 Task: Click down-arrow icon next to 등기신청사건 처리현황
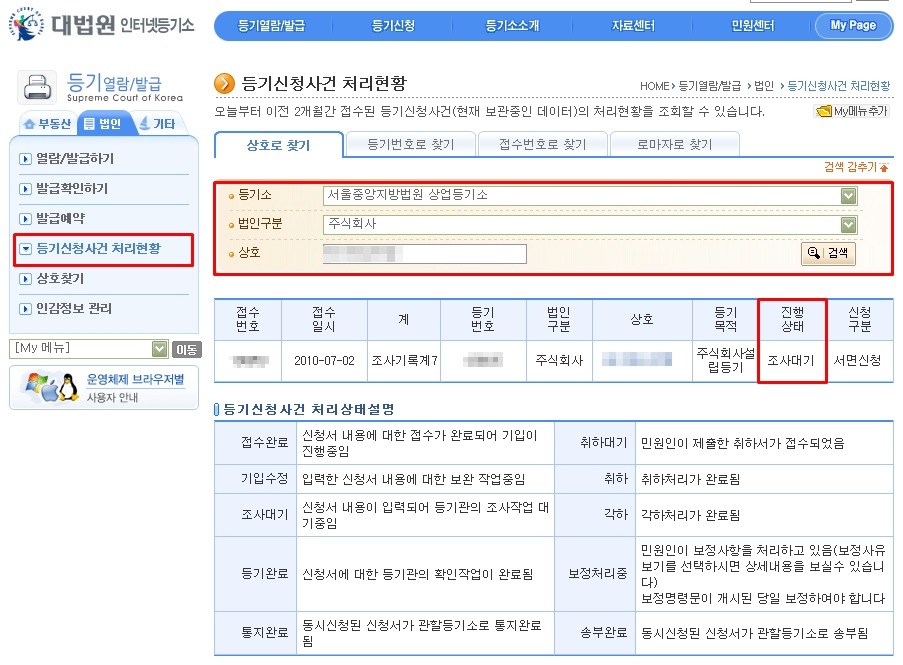25,249
